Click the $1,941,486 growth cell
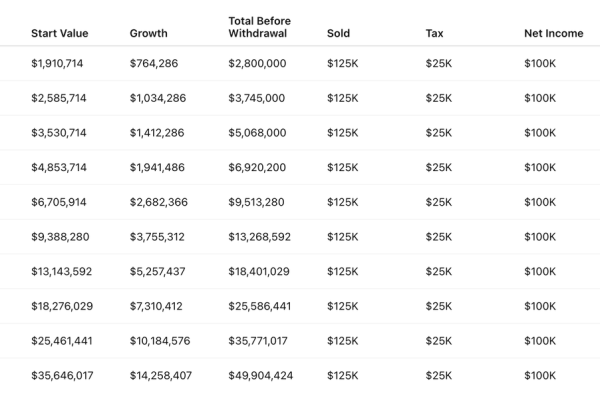 click(157, 167)
